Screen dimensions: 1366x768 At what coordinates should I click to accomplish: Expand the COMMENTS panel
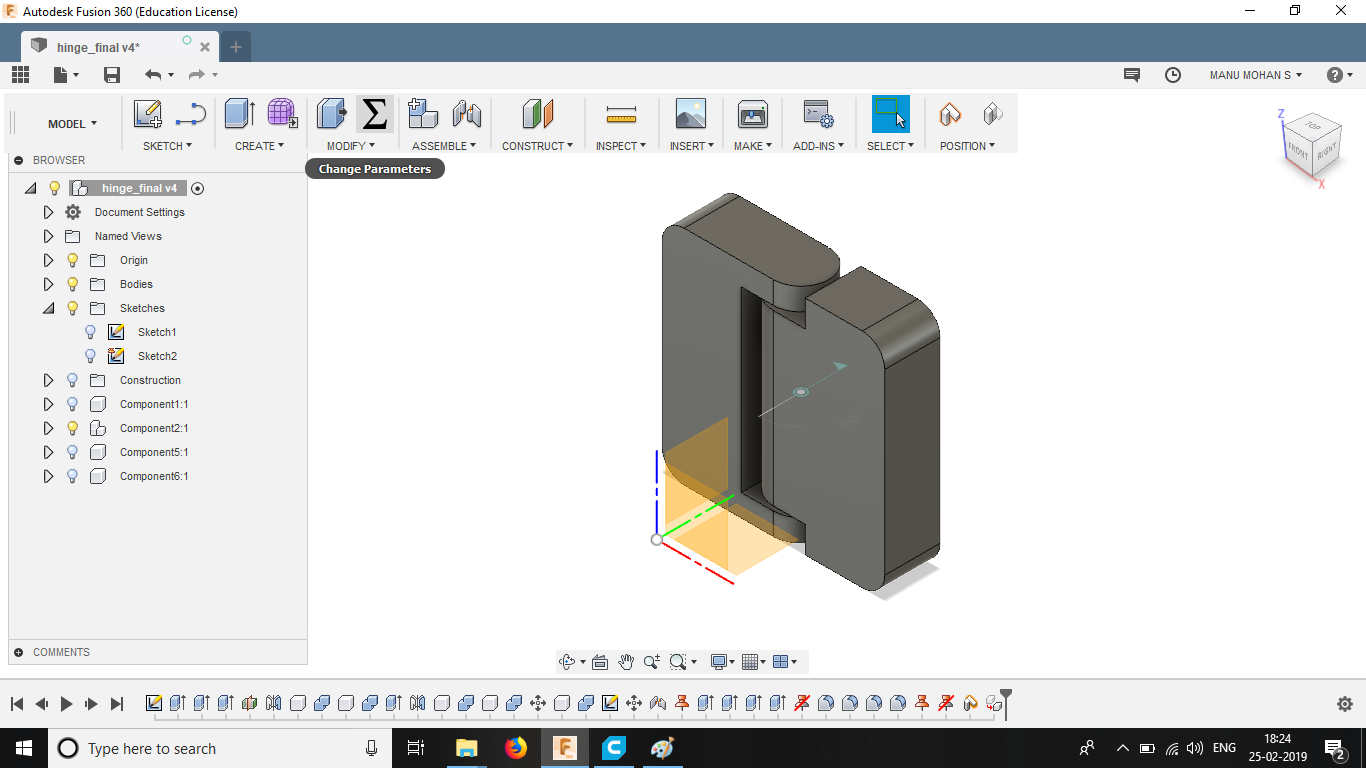pyautogui.click(x=19, y=652)
